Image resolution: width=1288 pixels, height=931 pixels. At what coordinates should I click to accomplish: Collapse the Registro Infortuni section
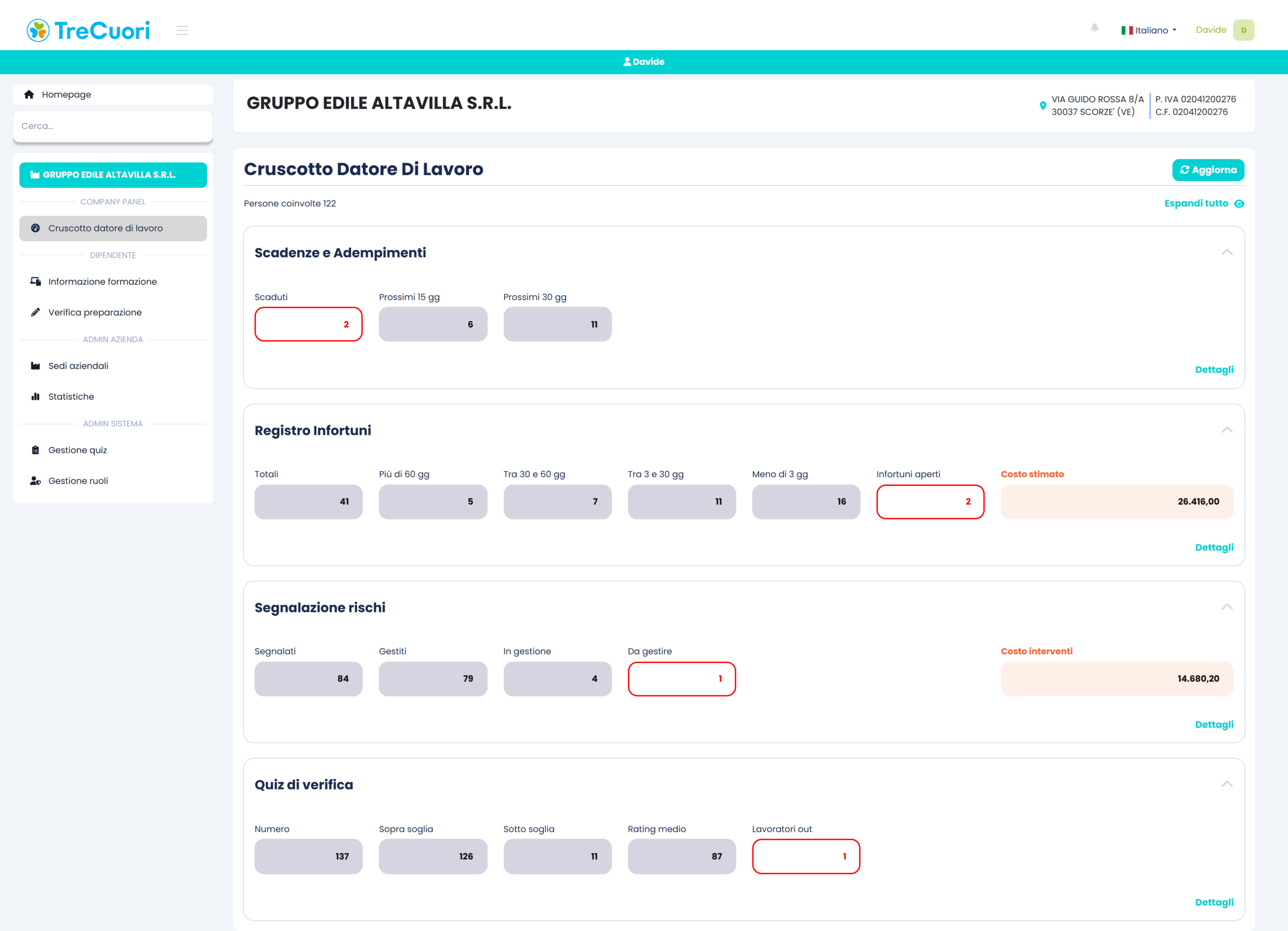click(1227, 430)
